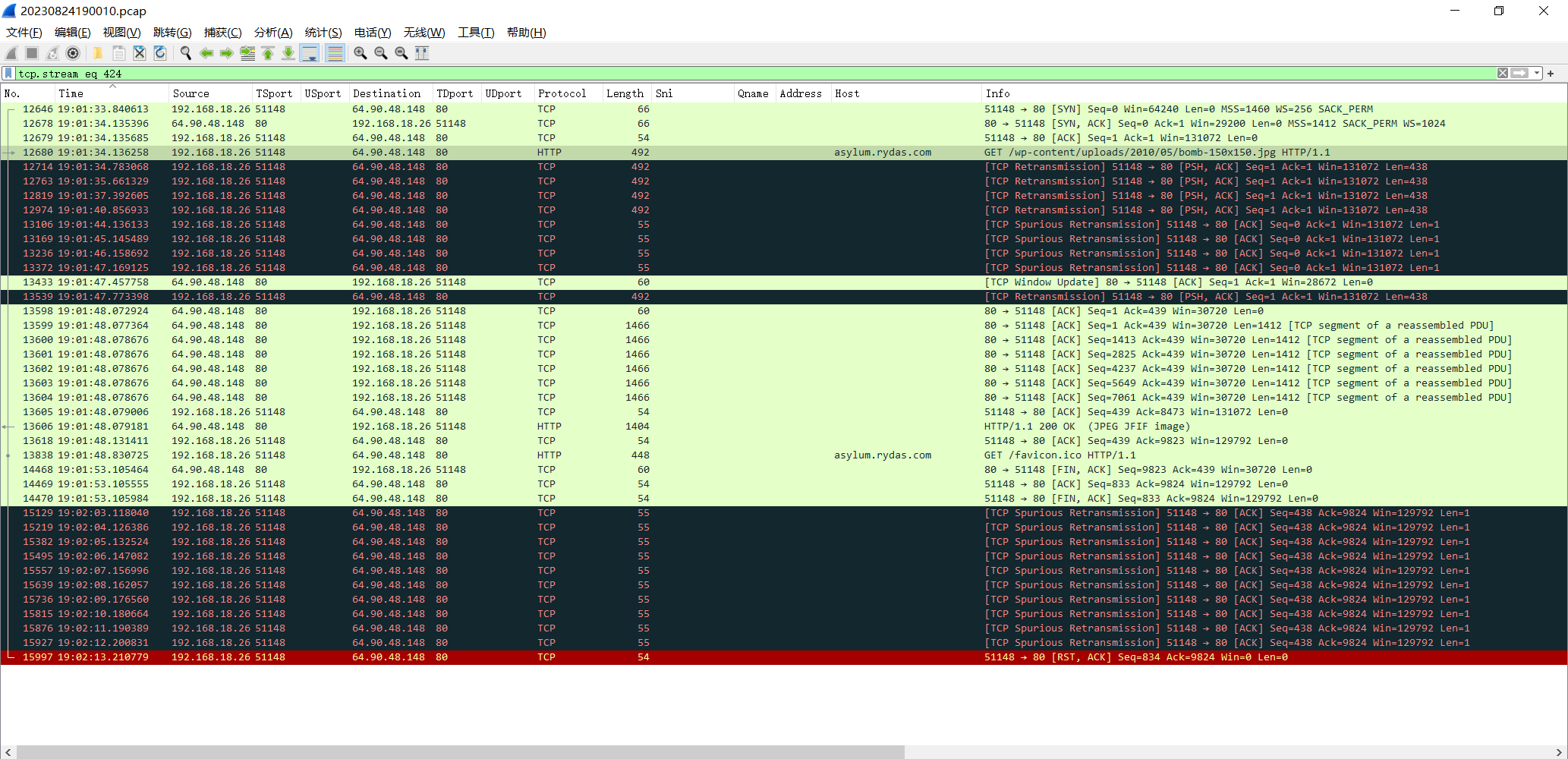Toggle packet list colorization
The height and width of the screenshot is (759, 1568).
(x=335, y=53)
